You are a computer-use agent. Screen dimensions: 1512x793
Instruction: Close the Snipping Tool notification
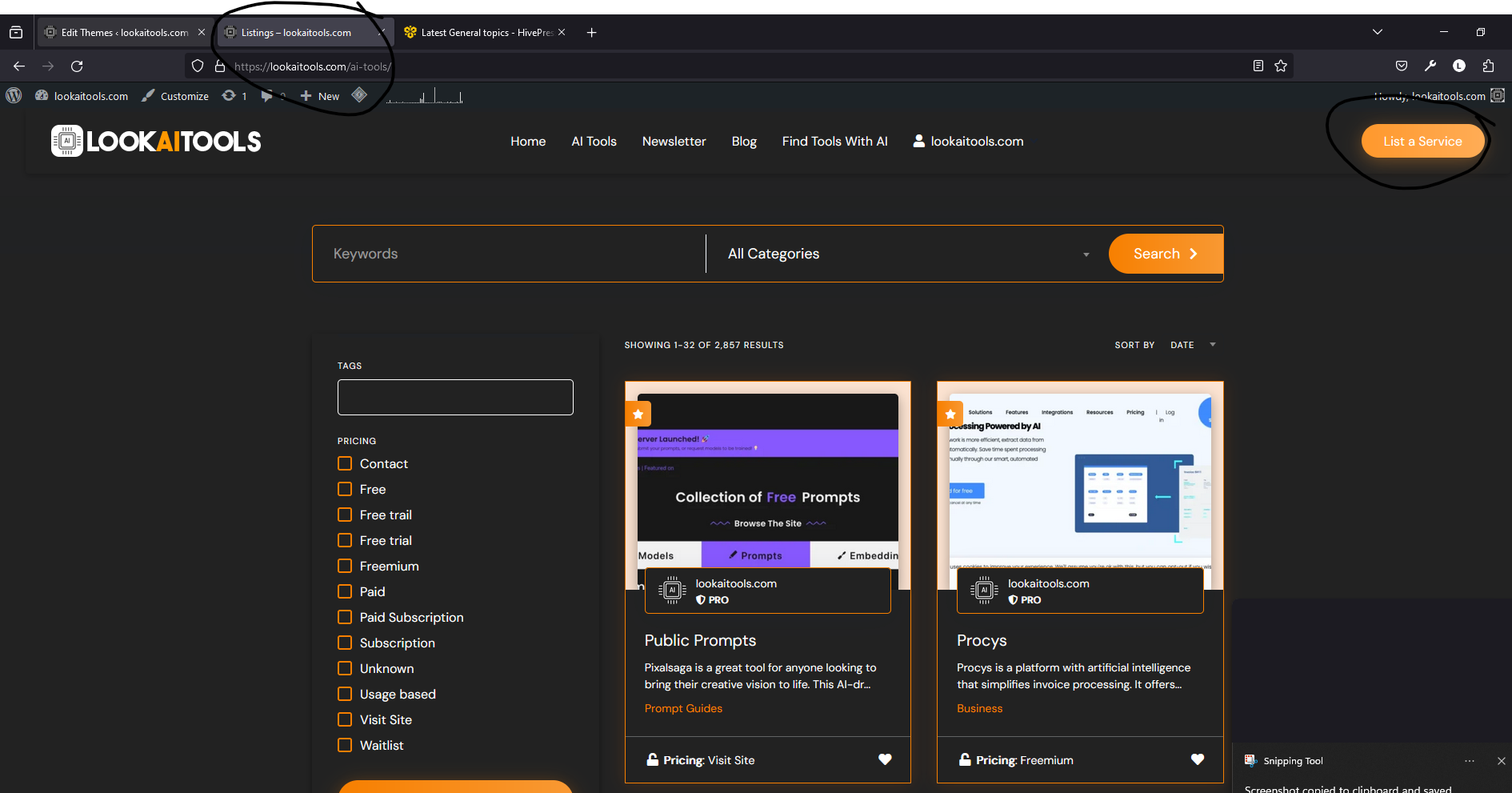(x=1502, y=761)
